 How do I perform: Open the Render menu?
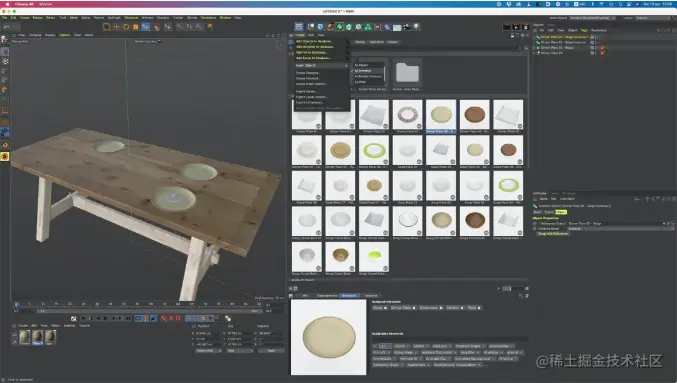click(192, 18)
